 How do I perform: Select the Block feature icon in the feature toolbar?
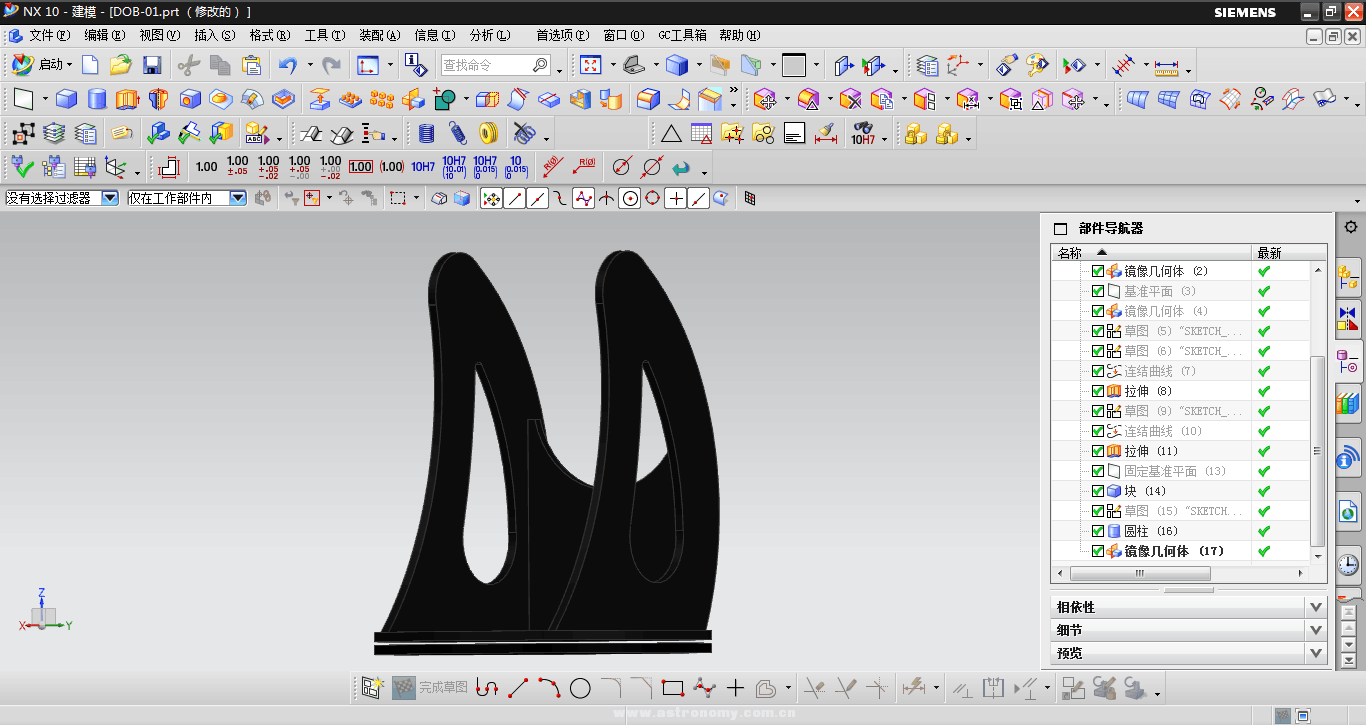click(66, 99)
